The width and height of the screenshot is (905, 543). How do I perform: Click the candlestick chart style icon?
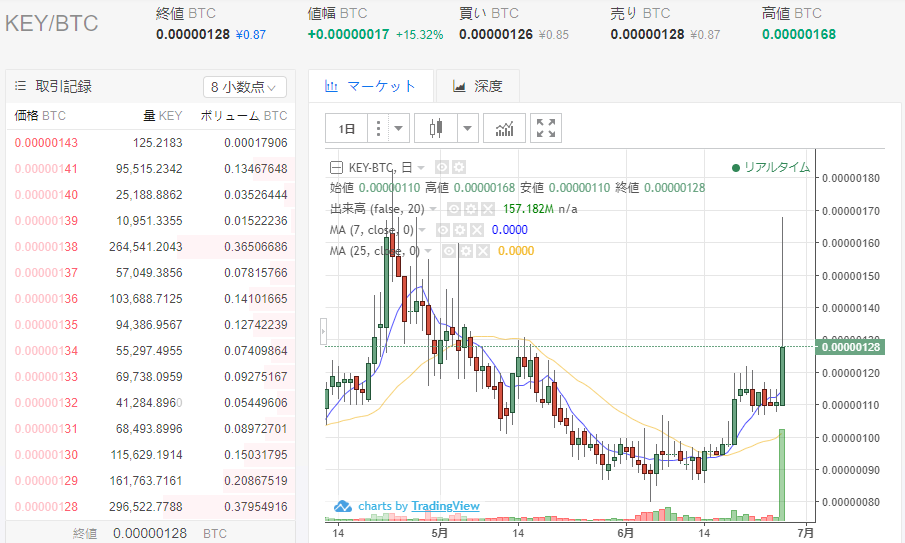(435, 128)
